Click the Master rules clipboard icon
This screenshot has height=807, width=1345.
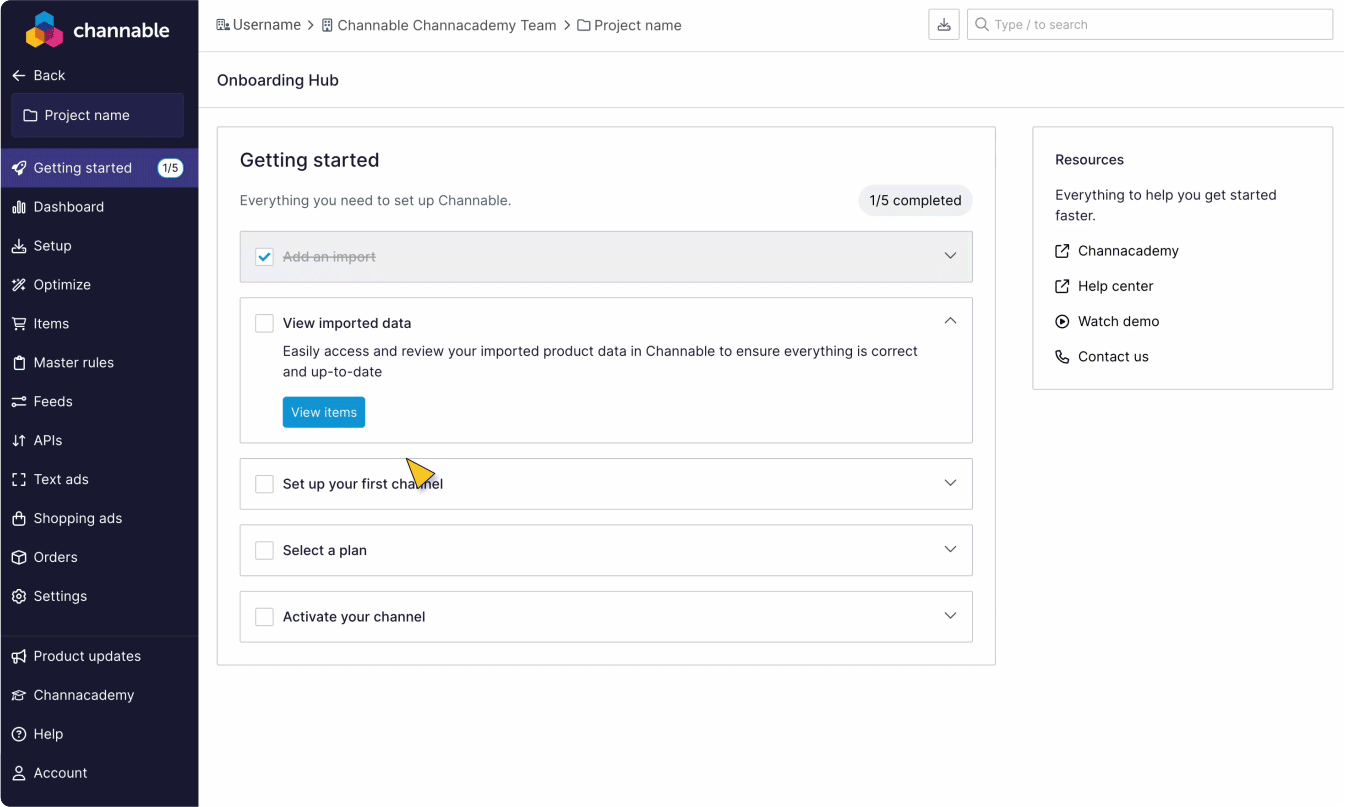pyautogui.click(x=18, y=363)
